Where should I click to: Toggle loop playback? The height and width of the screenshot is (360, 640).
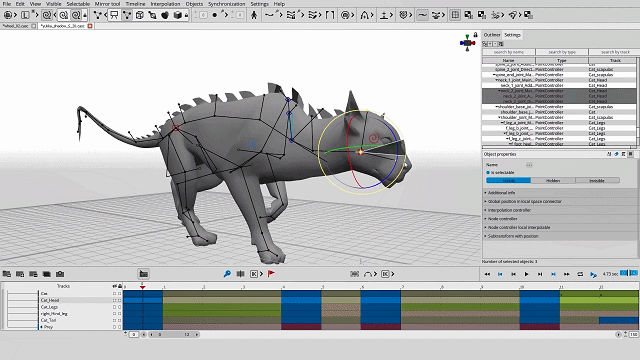(580, 274)
